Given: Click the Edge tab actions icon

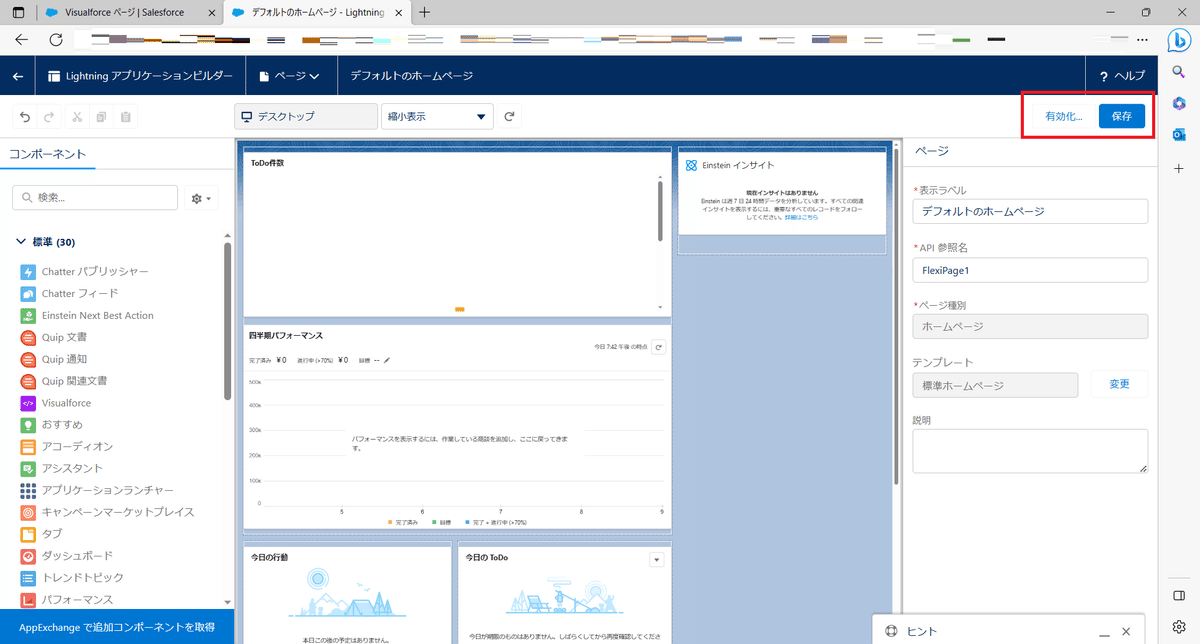Looking at the screenshot, I should pos(18,12).
